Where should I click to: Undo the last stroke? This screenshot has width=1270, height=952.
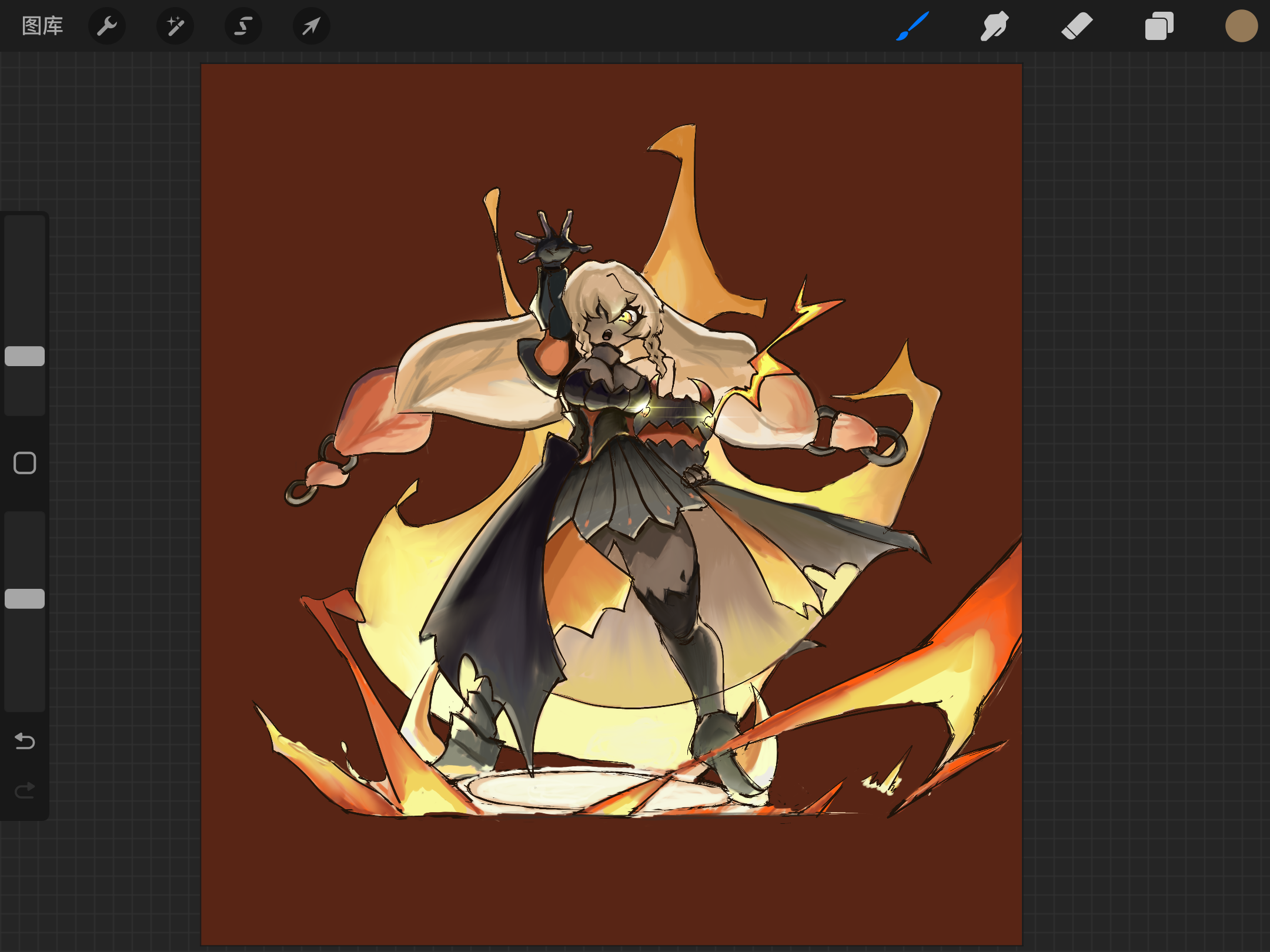point(25,741)
